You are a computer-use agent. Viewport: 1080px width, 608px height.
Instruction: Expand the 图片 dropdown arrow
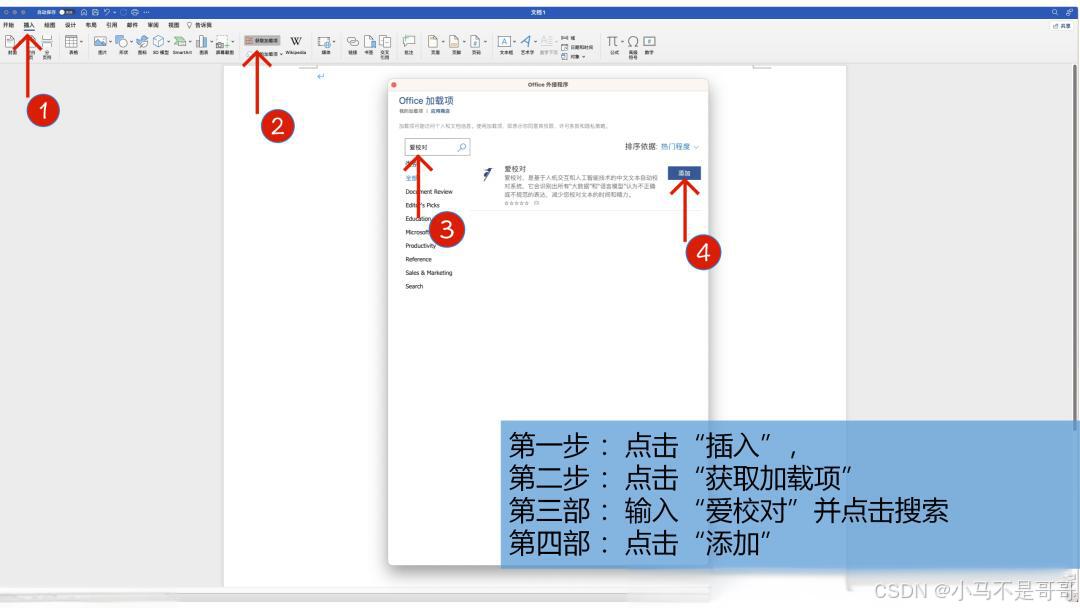tap(110, 42)
